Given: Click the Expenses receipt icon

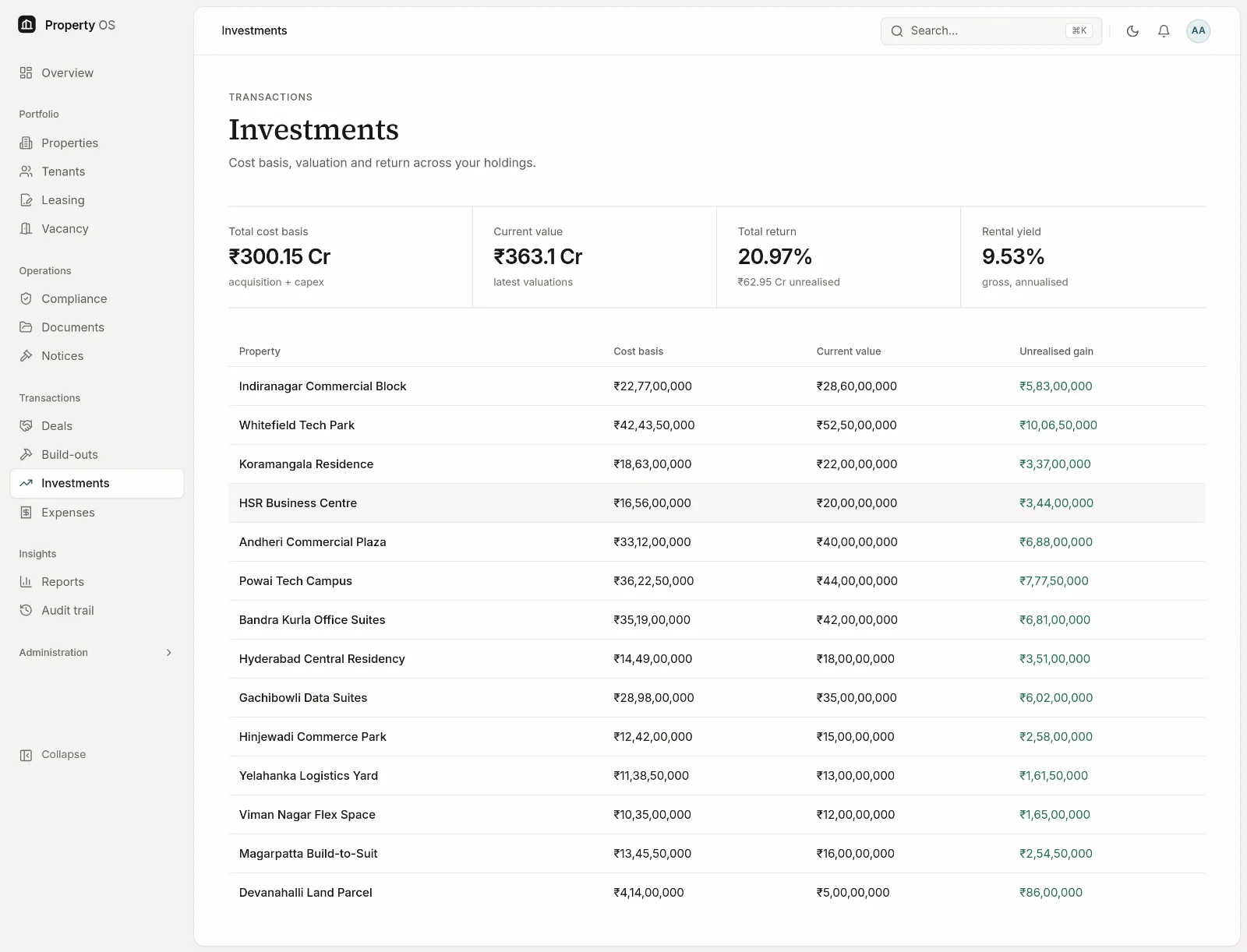Looking at the screenshot, I should coord(26,513).
